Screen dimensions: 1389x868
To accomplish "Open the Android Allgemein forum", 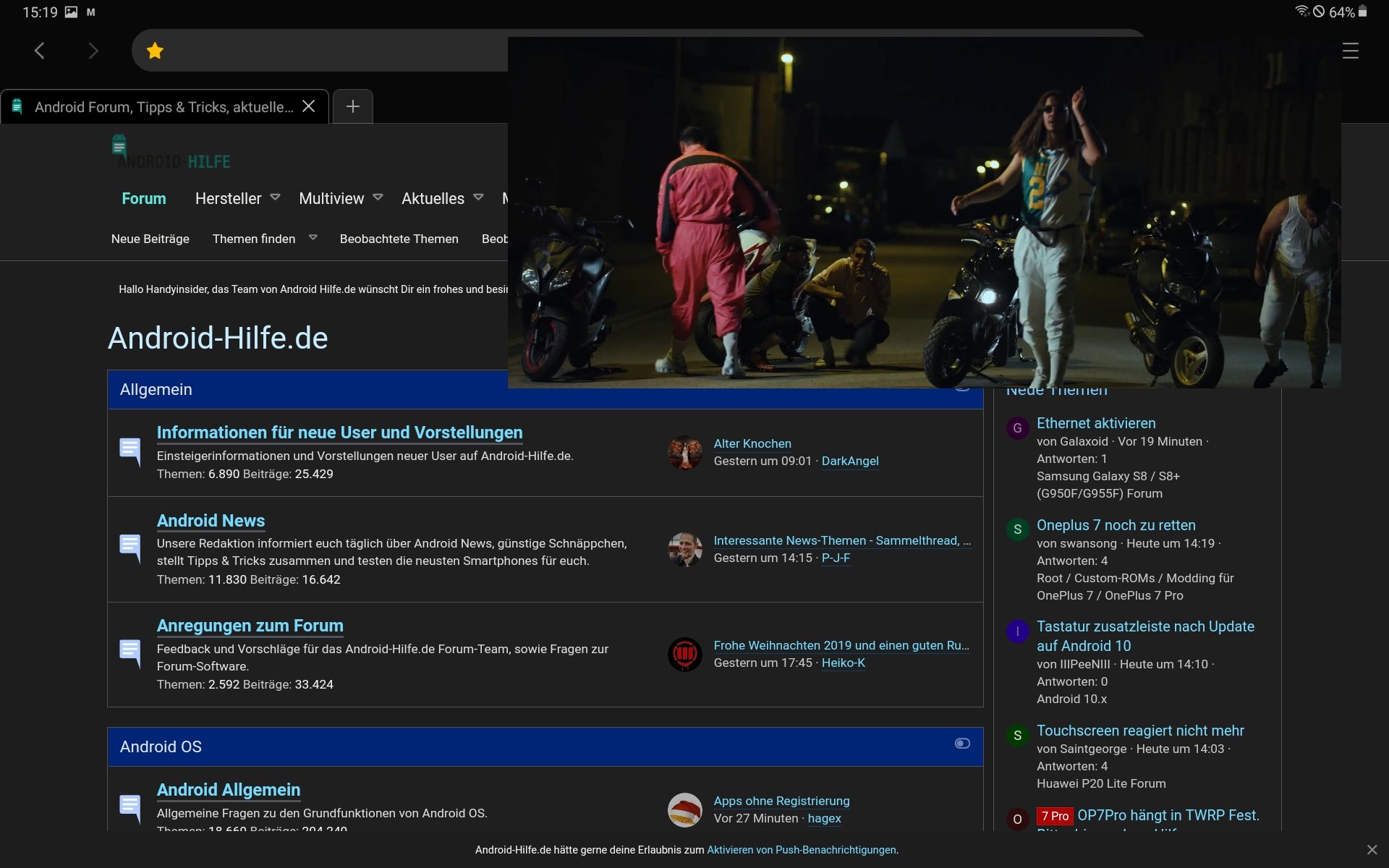I will coord(228,790).
